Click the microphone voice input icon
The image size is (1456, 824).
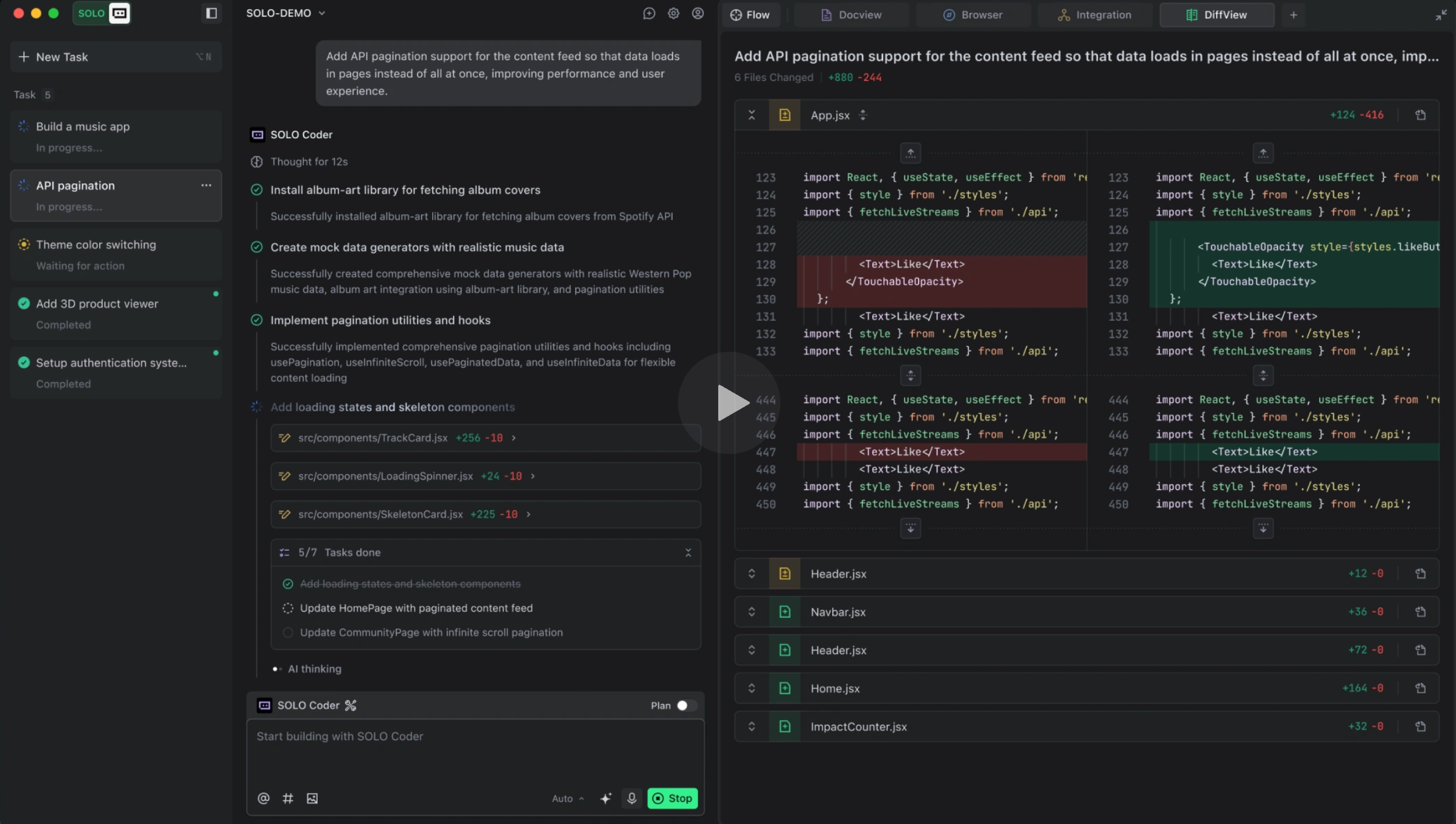coord(632,798)
